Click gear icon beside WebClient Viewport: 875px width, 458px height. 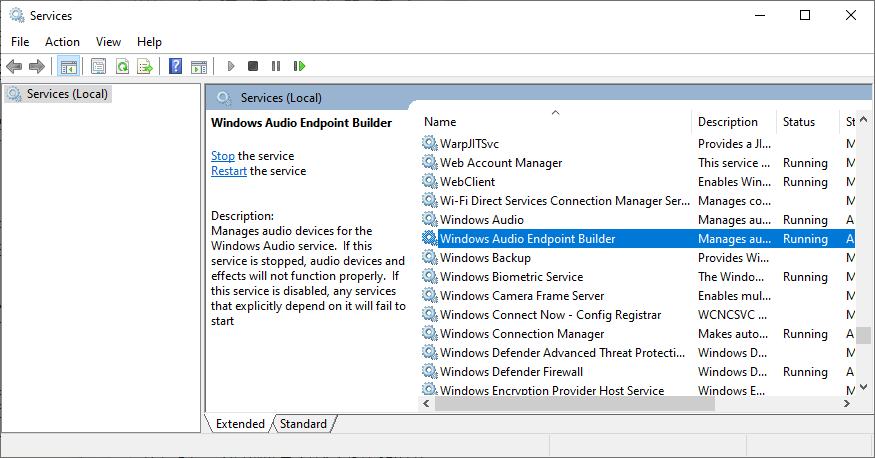pos(429,181)
